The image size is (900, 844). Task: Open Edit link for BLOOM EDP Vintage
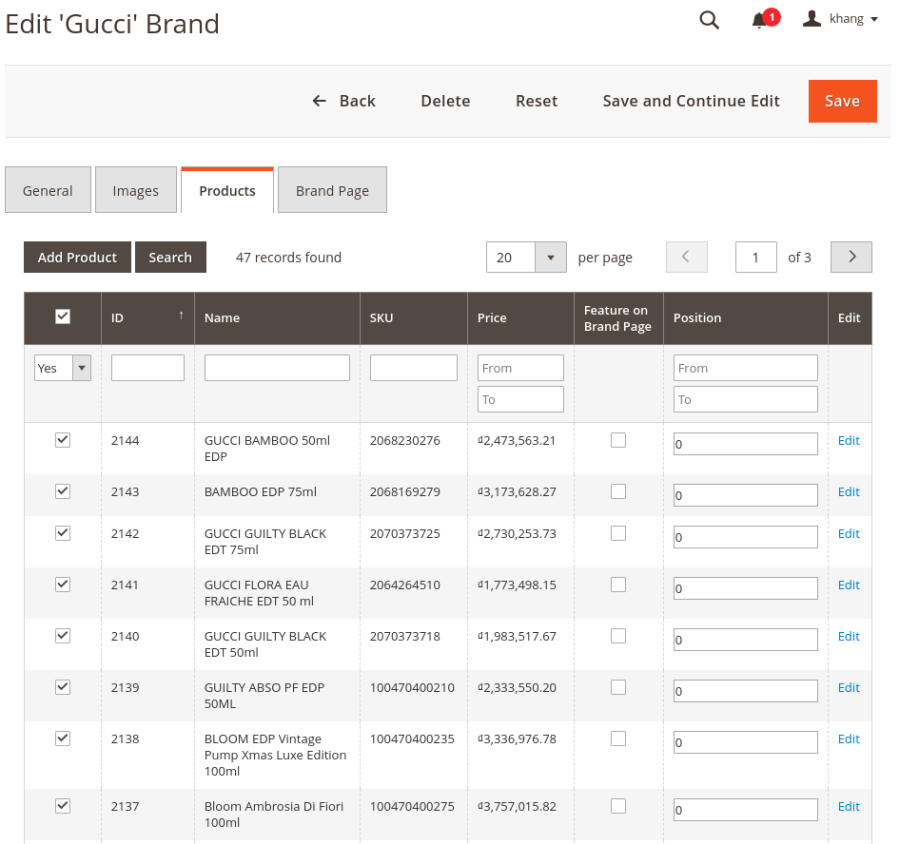point(848,738)
